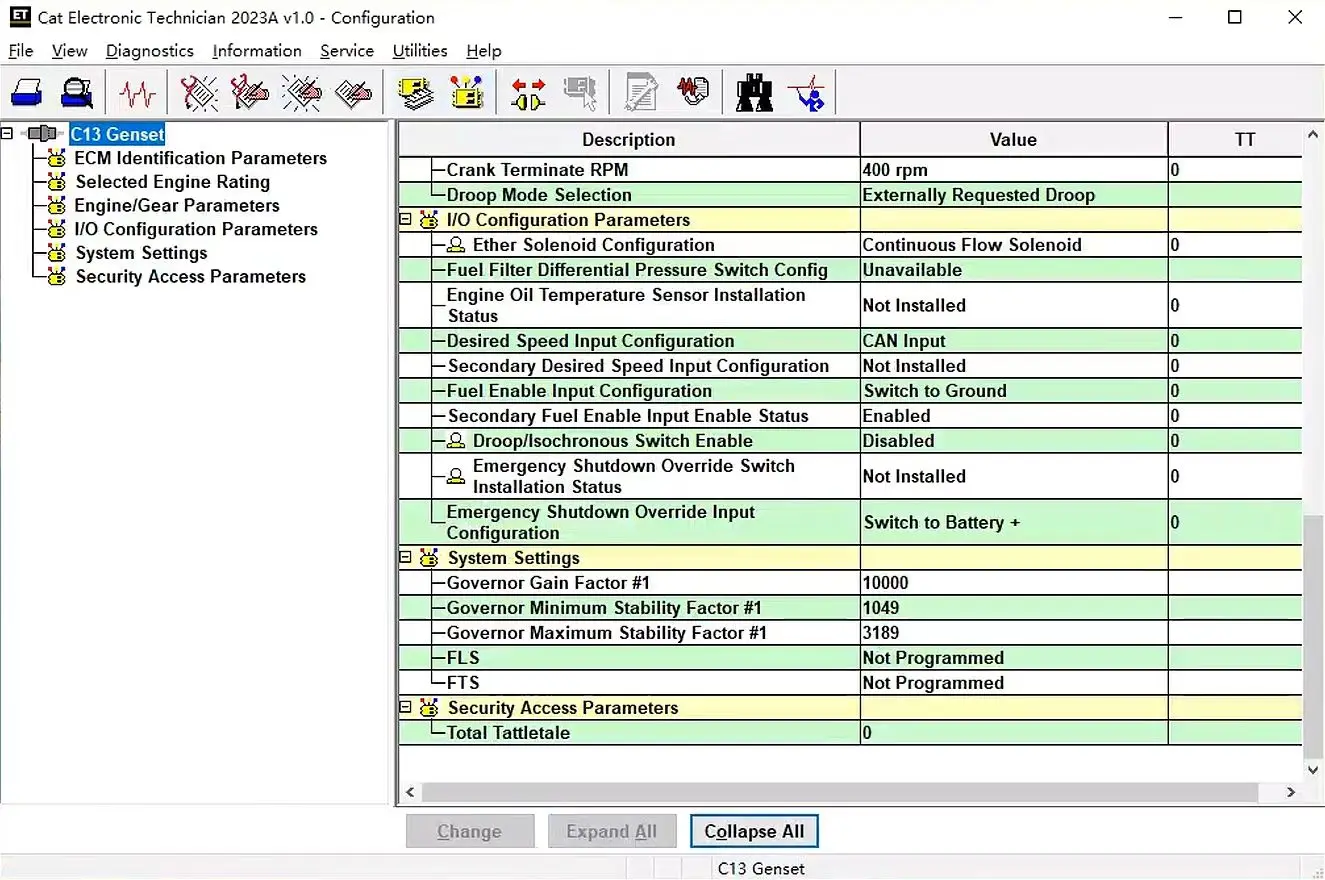Open Active Event Codes toolbar icon
Image resolution: width=1325 pixels, height=880 pixels.
[301, 93]
